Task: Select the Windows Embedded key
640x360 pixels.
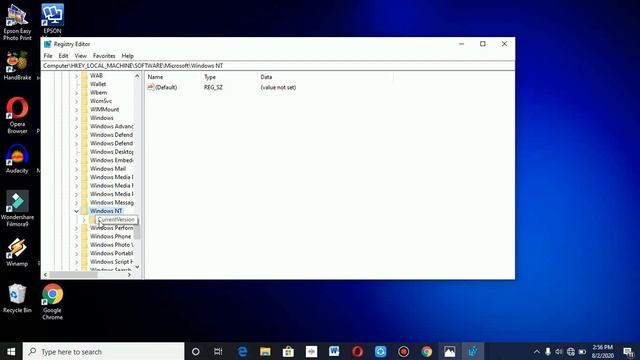Action: pyautogui.click(x=111, y=160)
